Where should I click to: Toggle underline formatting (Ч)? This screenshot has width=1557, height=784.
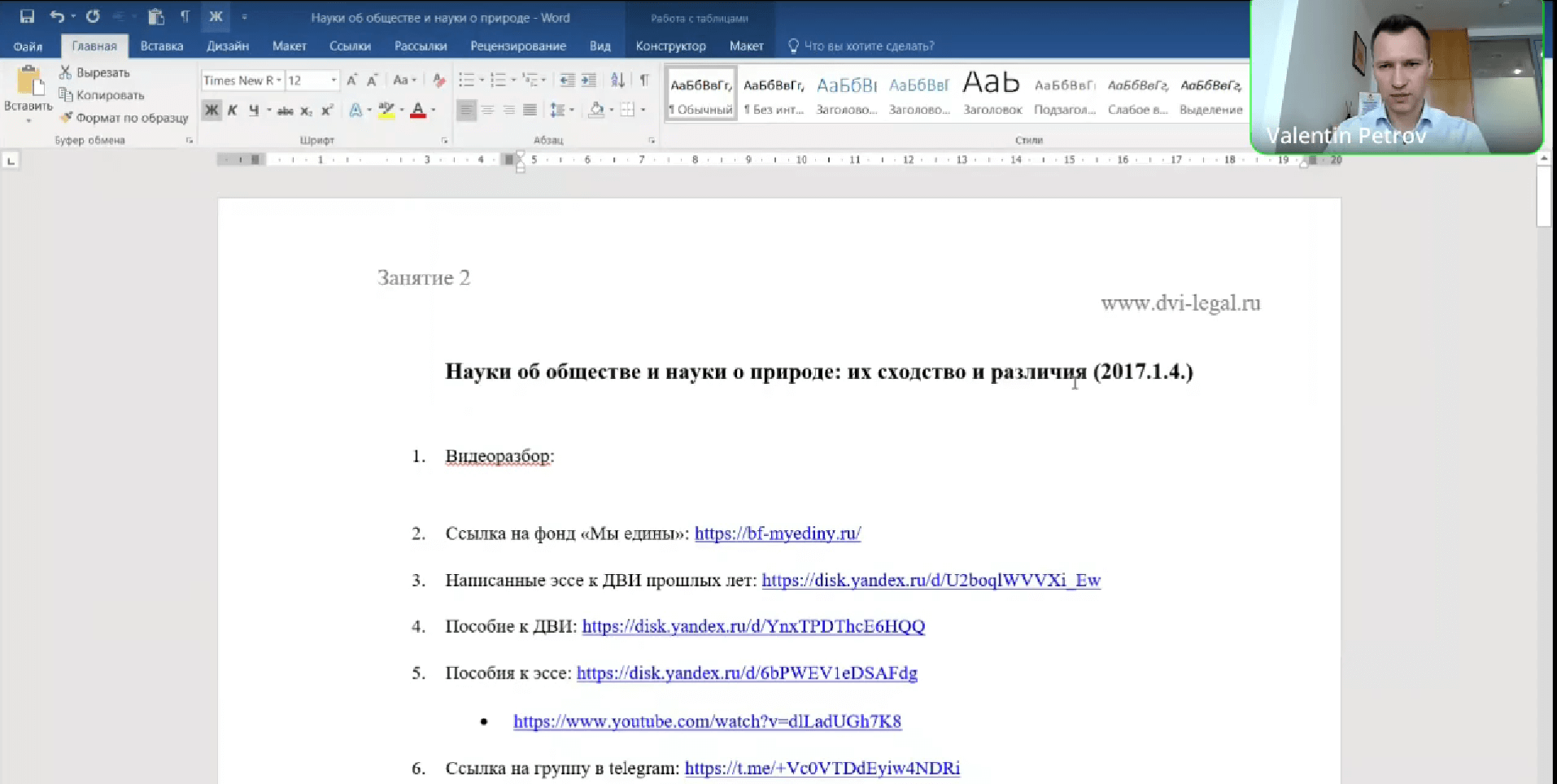pyautogui.click(x=253, y=110)
